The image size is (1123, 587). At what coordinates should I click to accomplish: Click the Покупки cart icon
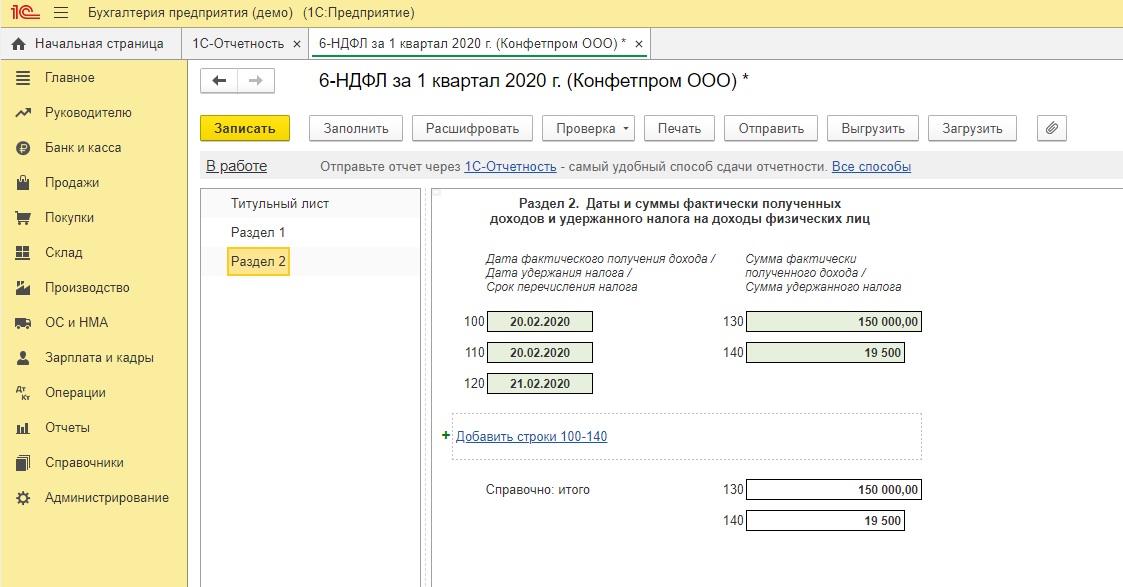point(23,218)
